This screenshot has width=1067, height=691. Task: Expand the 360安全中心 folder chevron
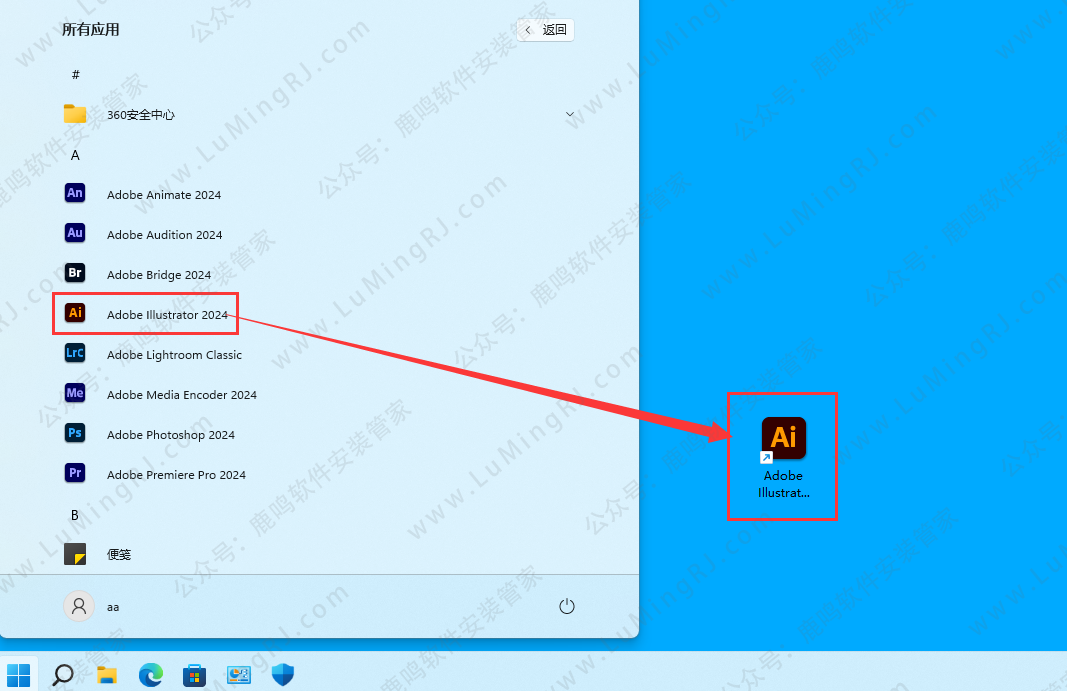(x=570, y=114)
